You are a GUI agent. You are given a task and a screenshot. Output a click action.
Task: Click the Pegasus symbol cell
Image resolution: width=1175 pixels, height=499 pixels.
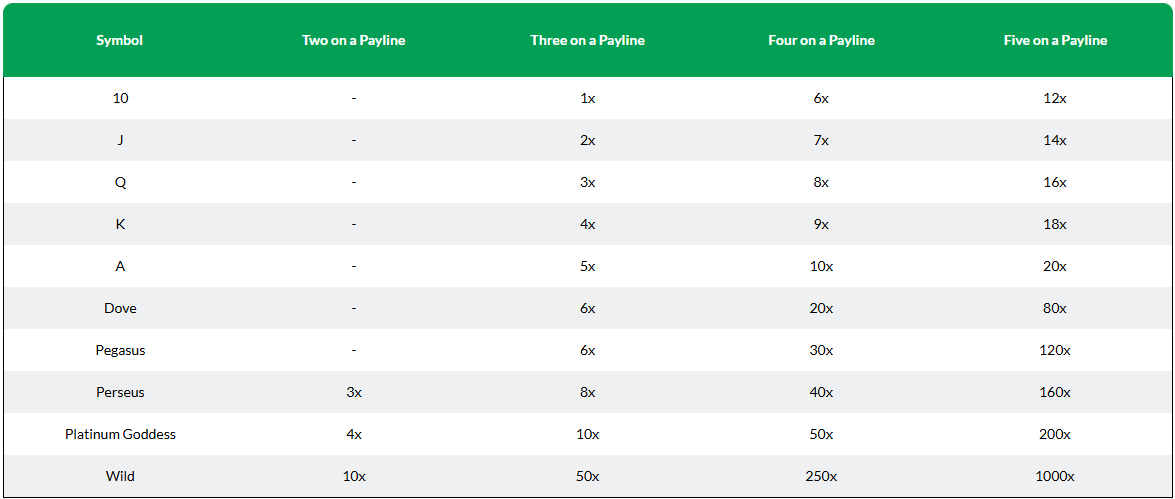coord(120,350)
